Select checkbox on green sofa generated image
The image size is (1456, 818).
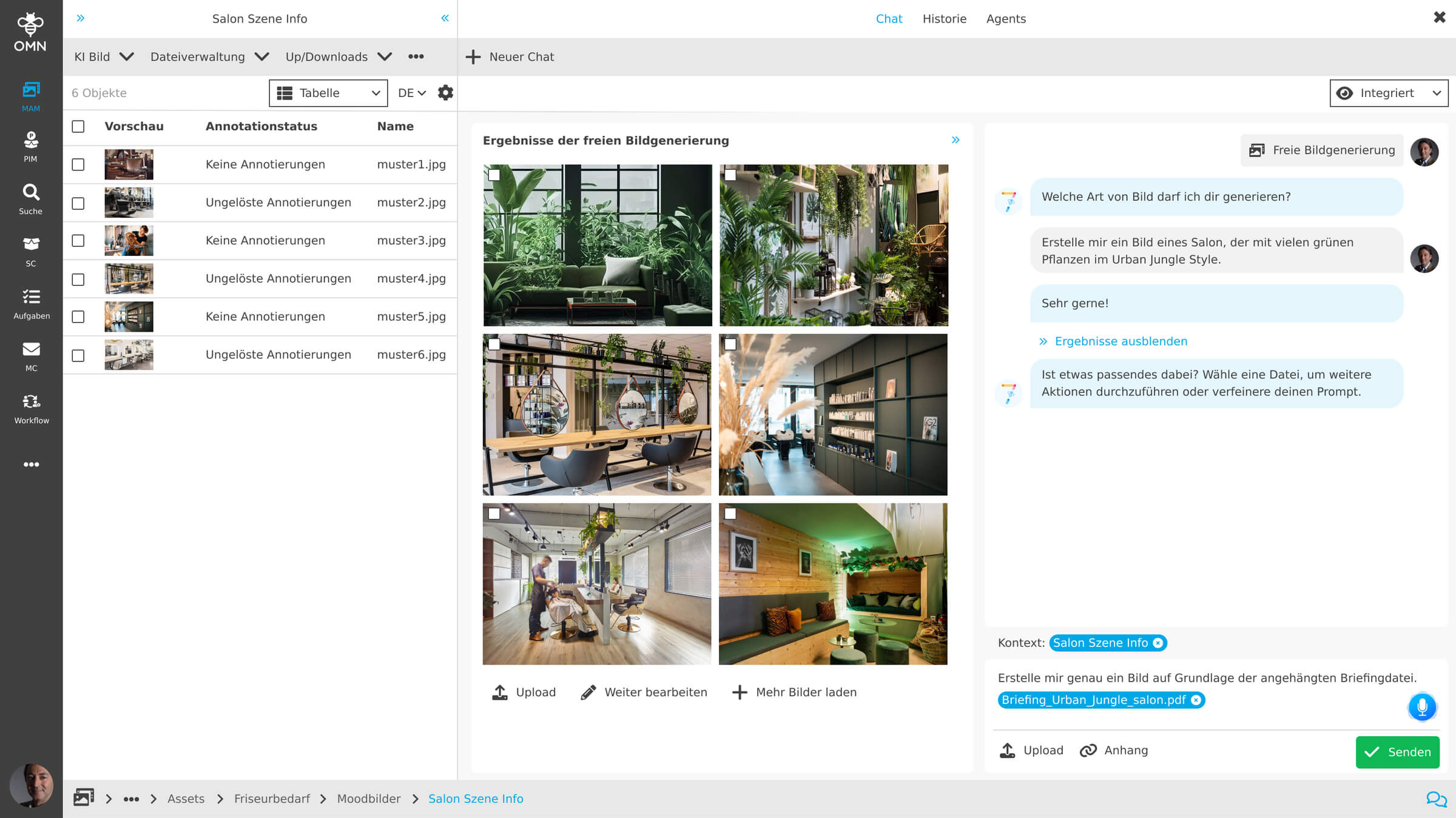[x=494, y=175]
